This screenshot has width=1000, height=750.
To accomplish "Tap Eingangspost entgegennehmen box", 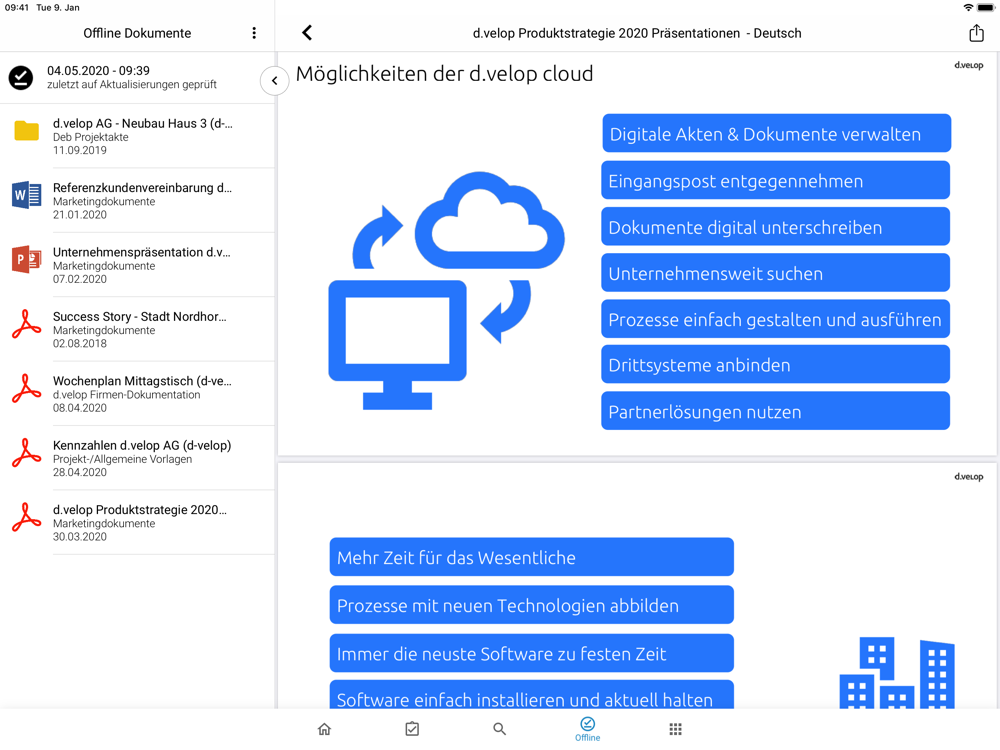I will [776, 180].
